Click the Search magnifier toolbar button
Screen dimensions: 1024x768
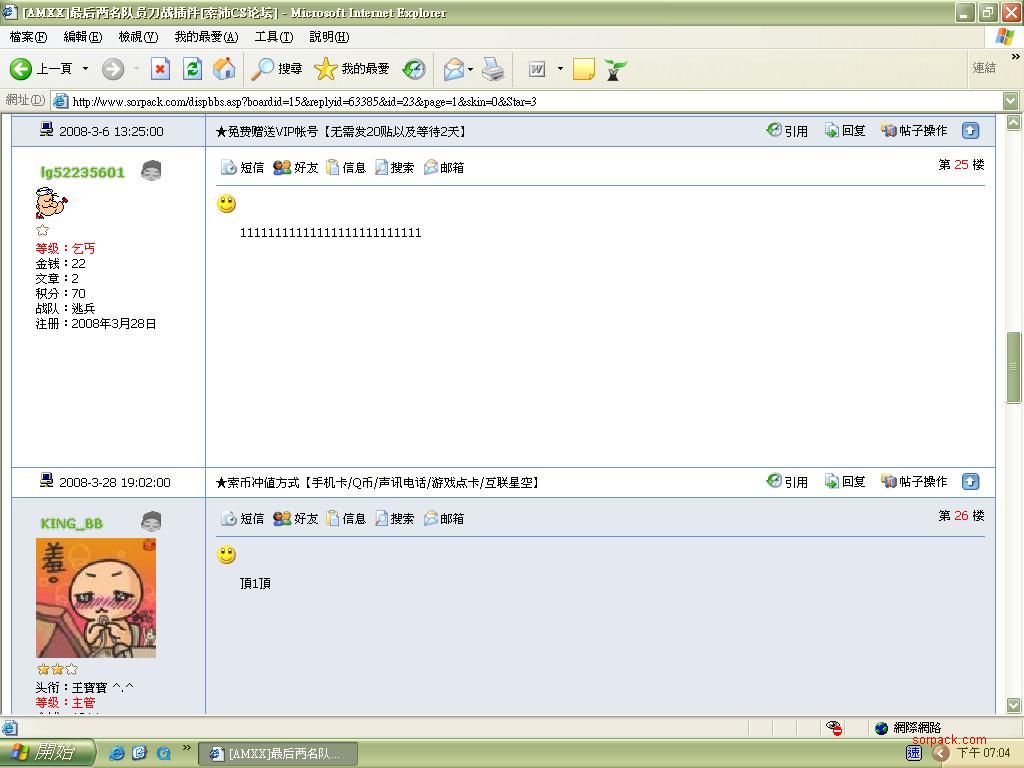coord(277,69)
